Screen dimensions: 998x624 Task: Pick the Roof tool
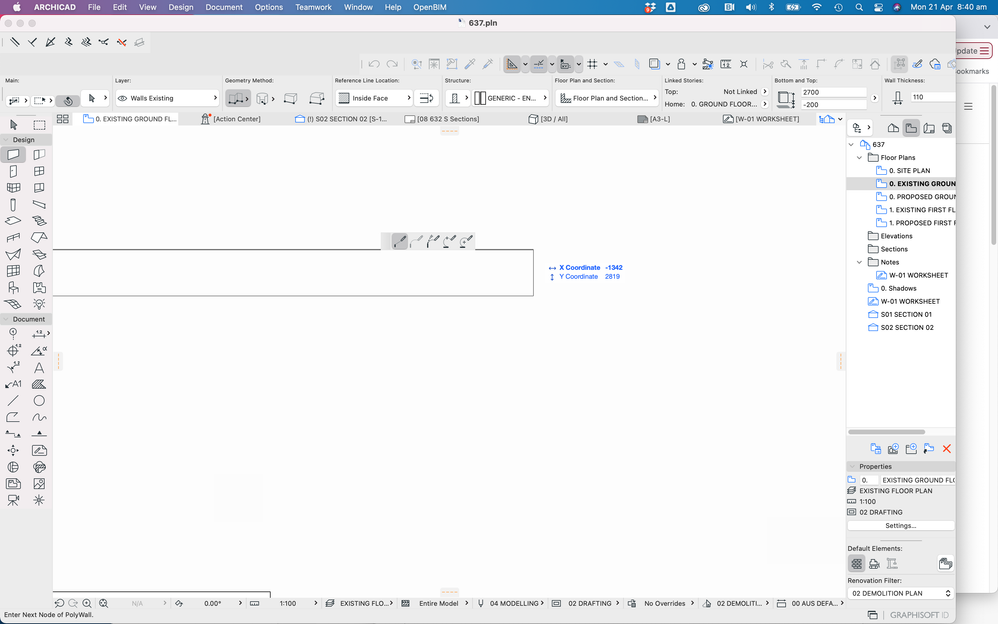point(39,238)
